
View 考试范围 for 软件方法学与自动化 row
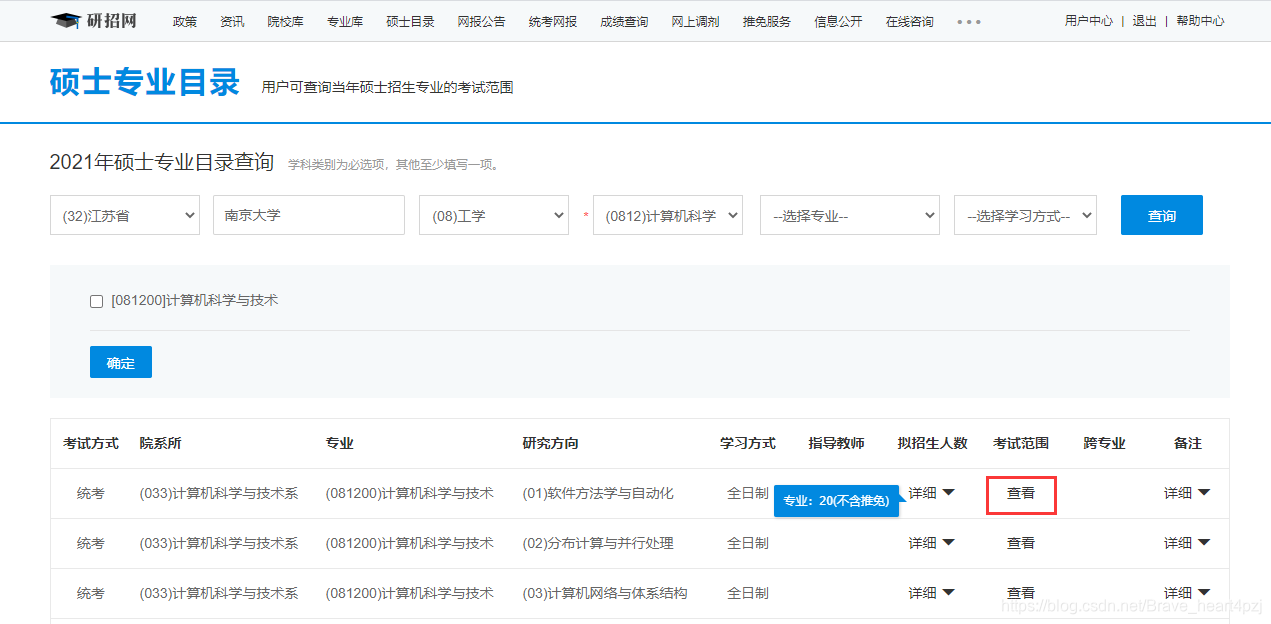pos(1021,493)
